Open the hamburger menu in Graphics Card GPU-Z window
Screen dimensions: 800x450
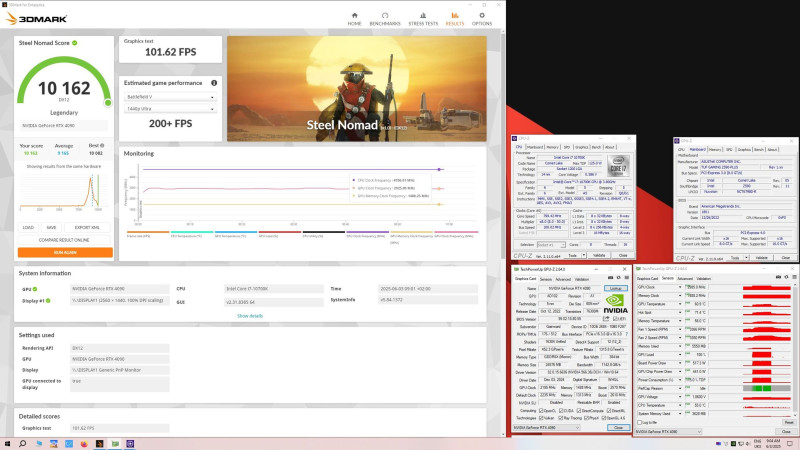(x=627, y=278)
